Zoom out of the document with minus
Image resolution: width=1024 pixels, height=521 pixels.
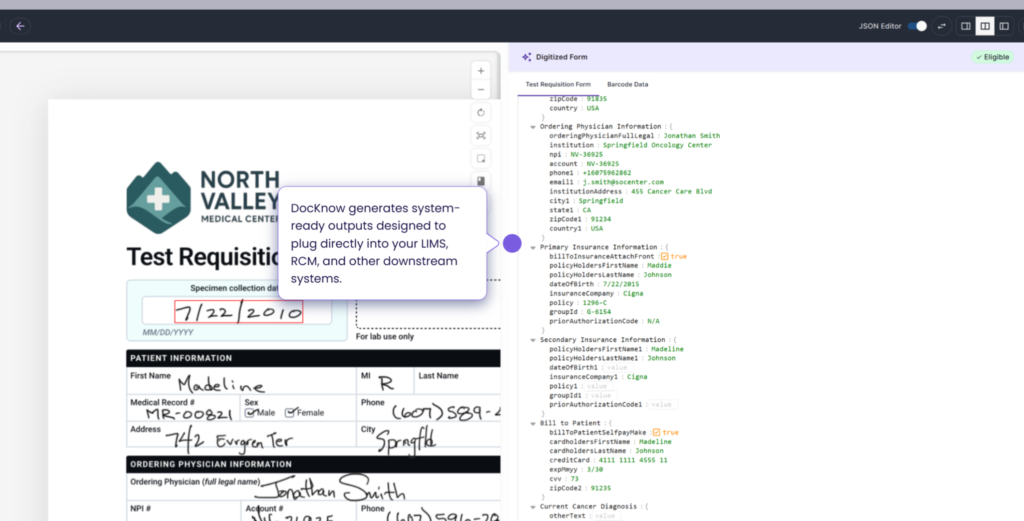[x=481, y=89]
